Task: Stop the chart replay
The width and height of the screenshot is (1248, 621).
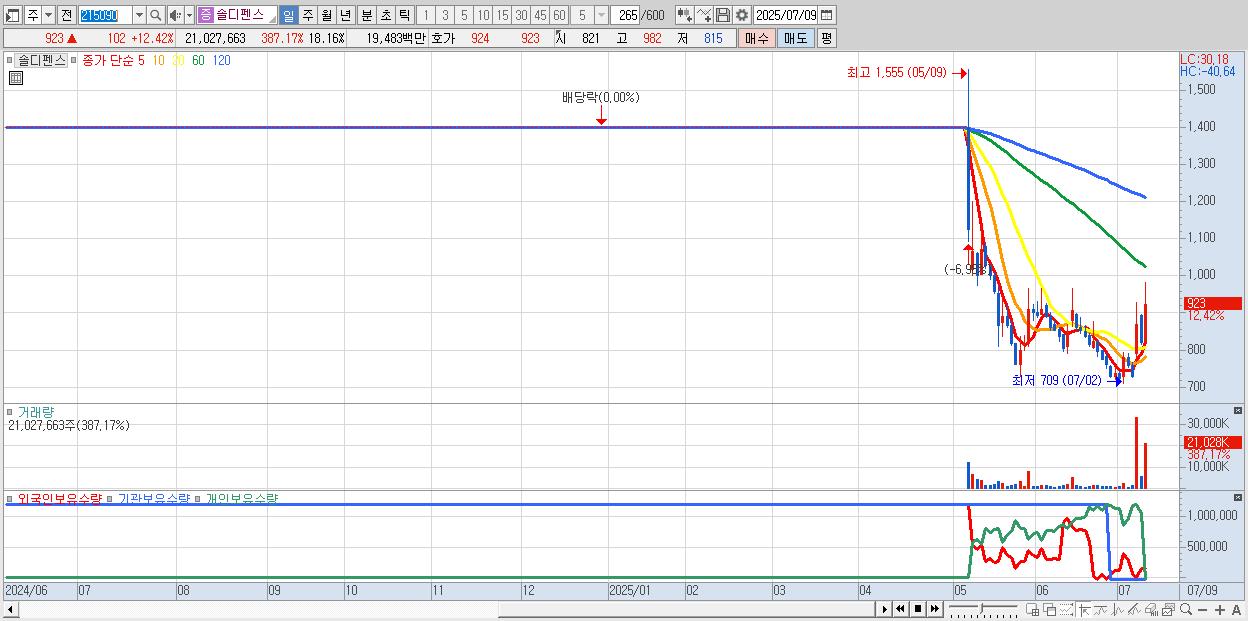Action: 918,609
